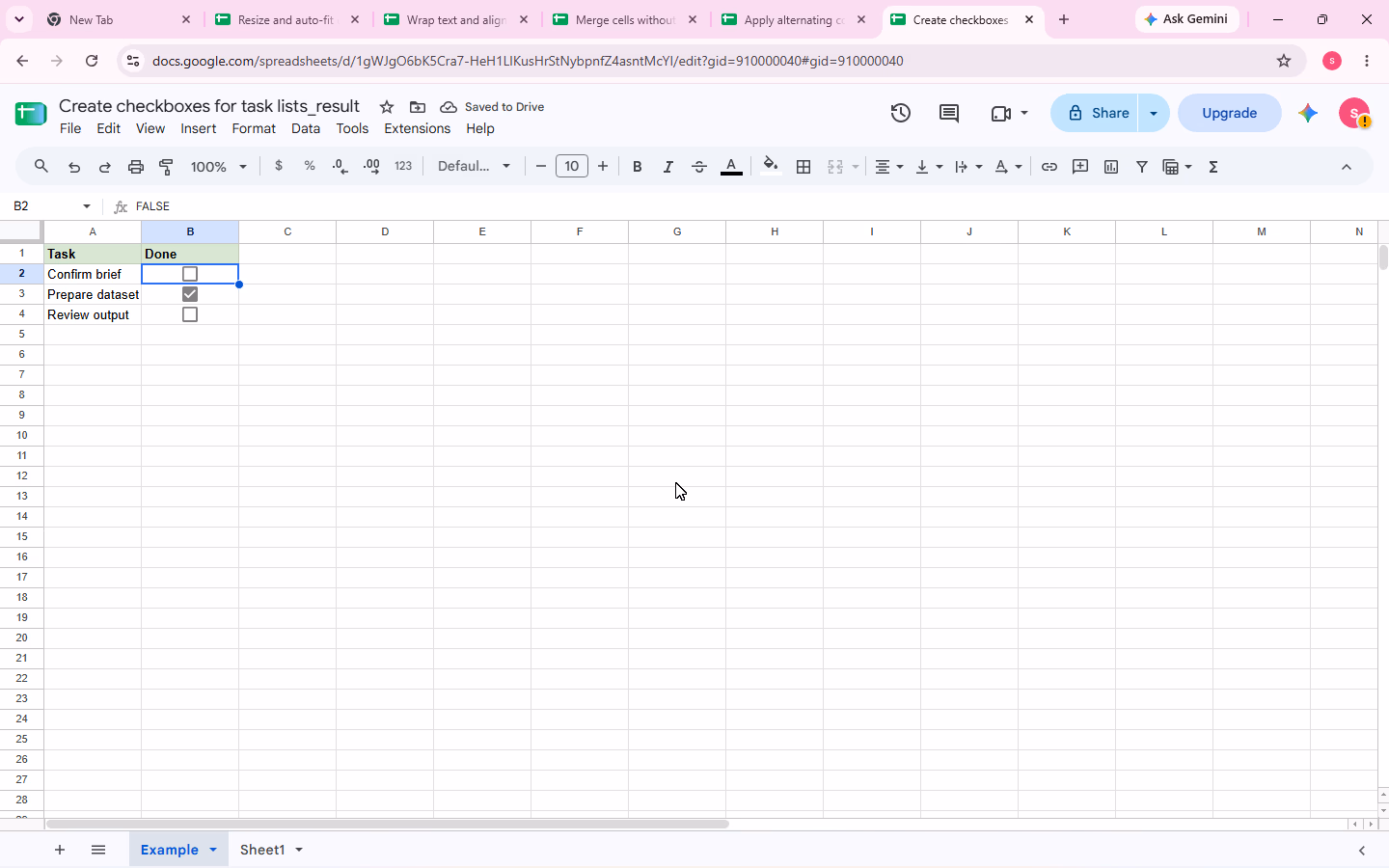Open functions sigma icon
The width and height of the screenshot is (1389, 868).
pyautogui.click(x=1213, y=167)
